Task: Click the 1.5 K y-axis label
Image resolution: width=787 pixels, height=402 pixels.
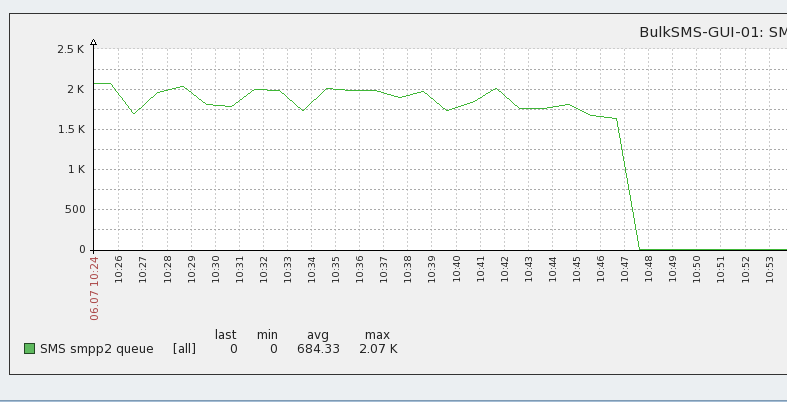Action: [71, 129]
